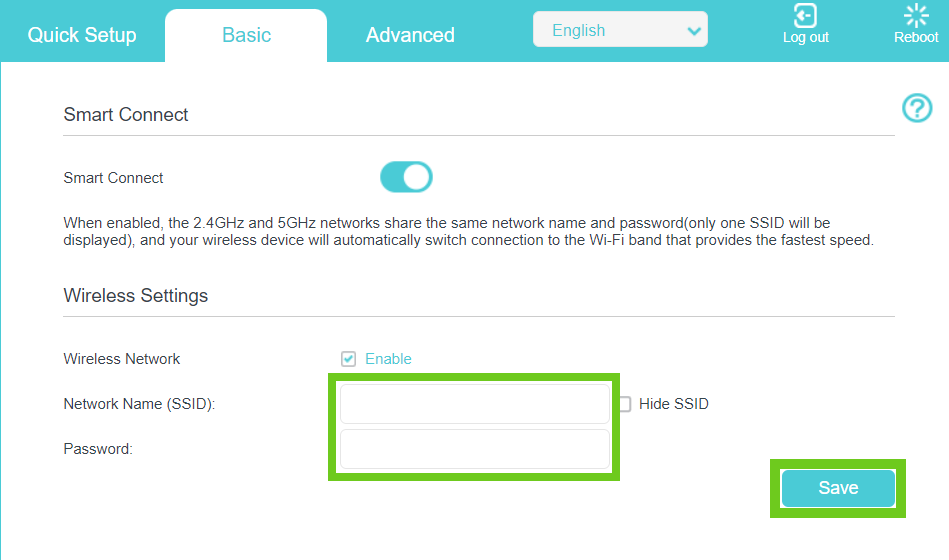Screen dimensions: 949x560
Task: Click into the Password input box
Action: 474,449
